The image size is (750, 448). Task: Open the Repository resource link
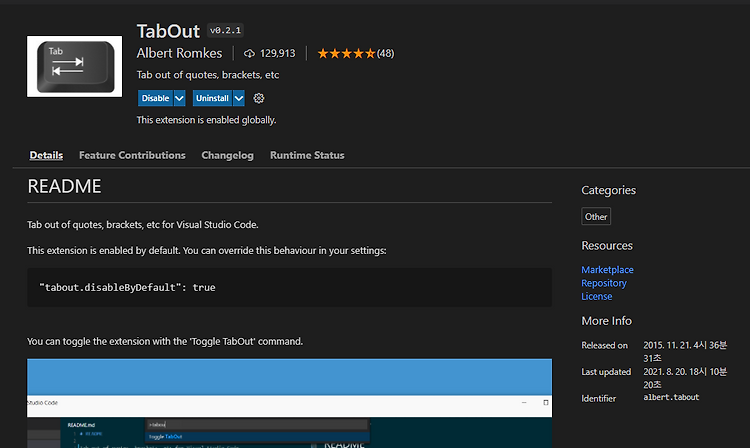tap(604, 283)
